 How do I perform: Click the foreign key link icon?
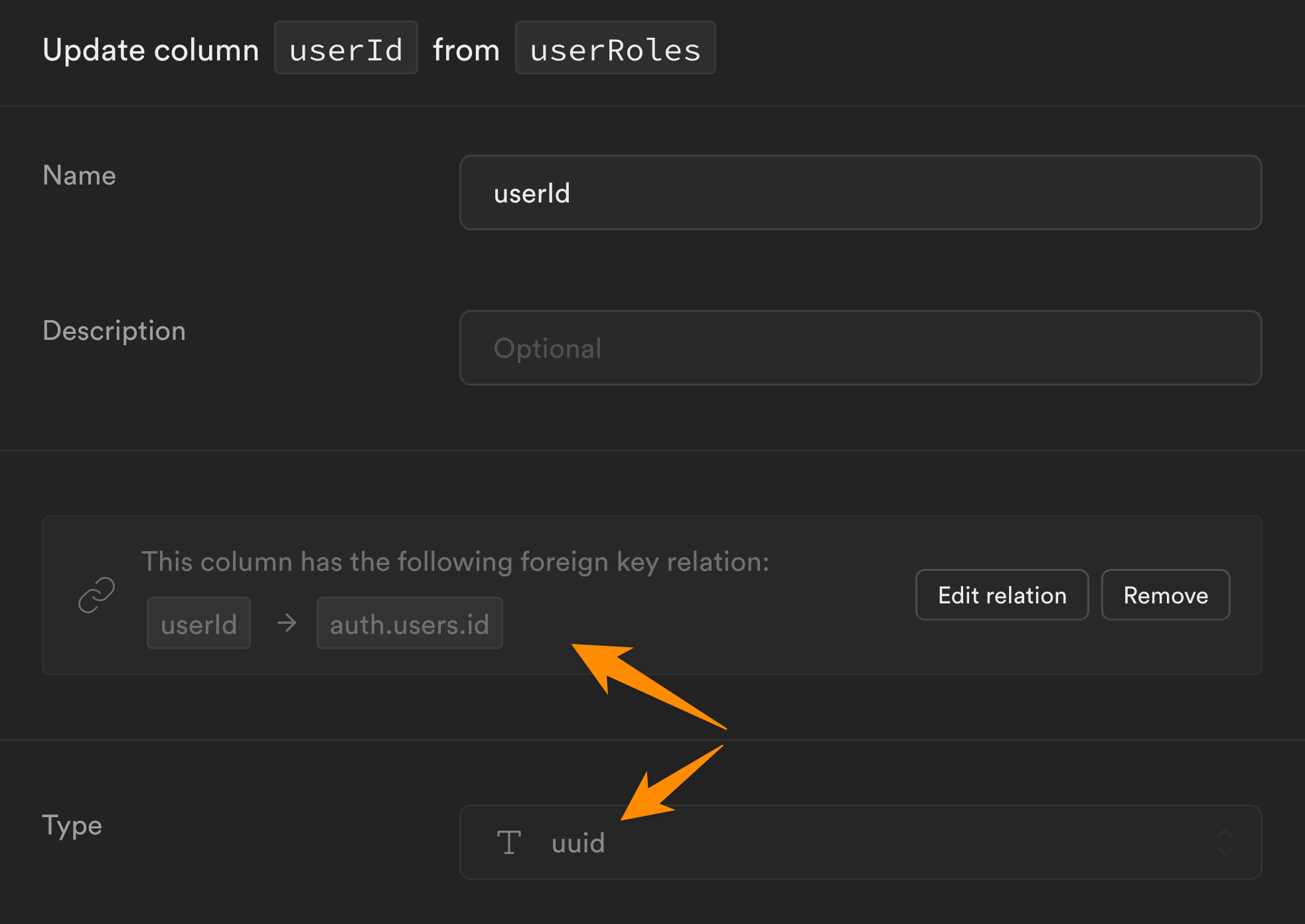pyautogui.click(x=97, y=595)
